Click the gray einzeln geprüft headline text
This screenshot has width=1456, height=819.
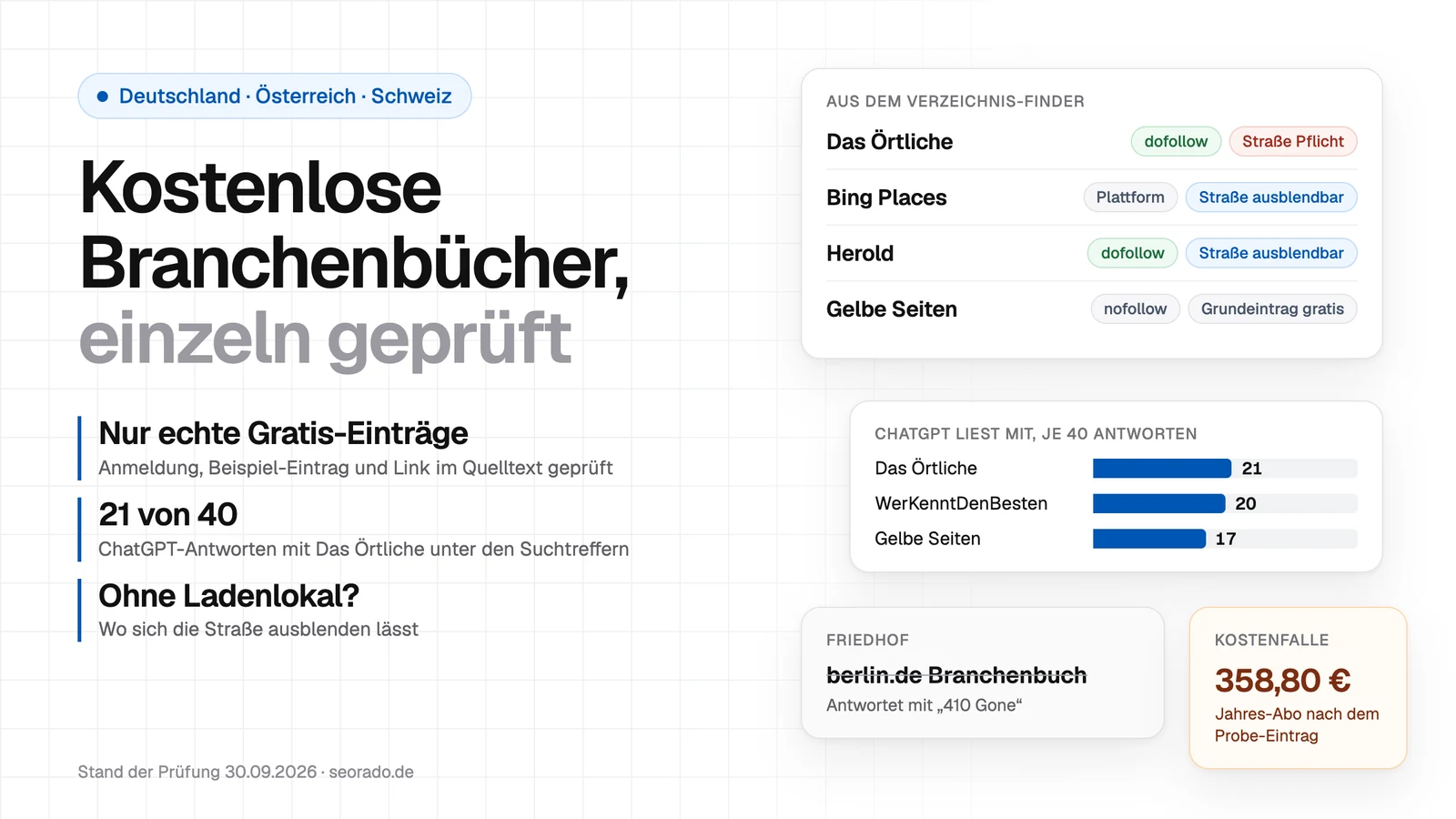tap(325, 339)
